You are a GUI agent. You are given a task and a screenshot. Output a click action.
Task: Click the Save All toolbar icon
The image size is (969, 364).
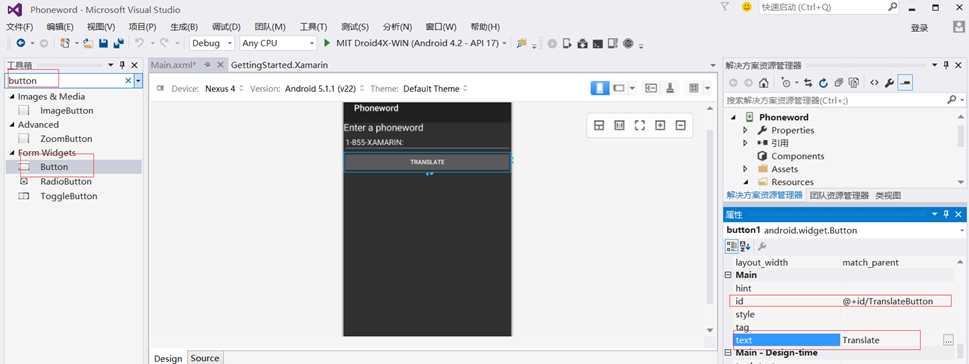coord(118,43)
